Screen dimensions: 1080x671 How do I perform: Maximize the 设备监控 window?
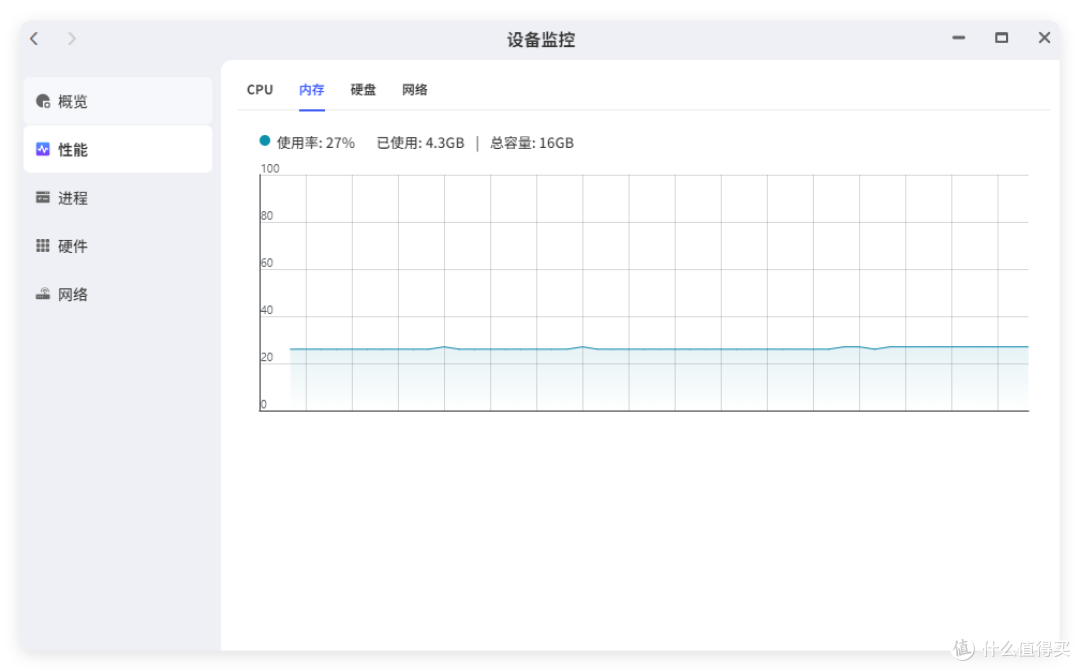point(1001,38)
